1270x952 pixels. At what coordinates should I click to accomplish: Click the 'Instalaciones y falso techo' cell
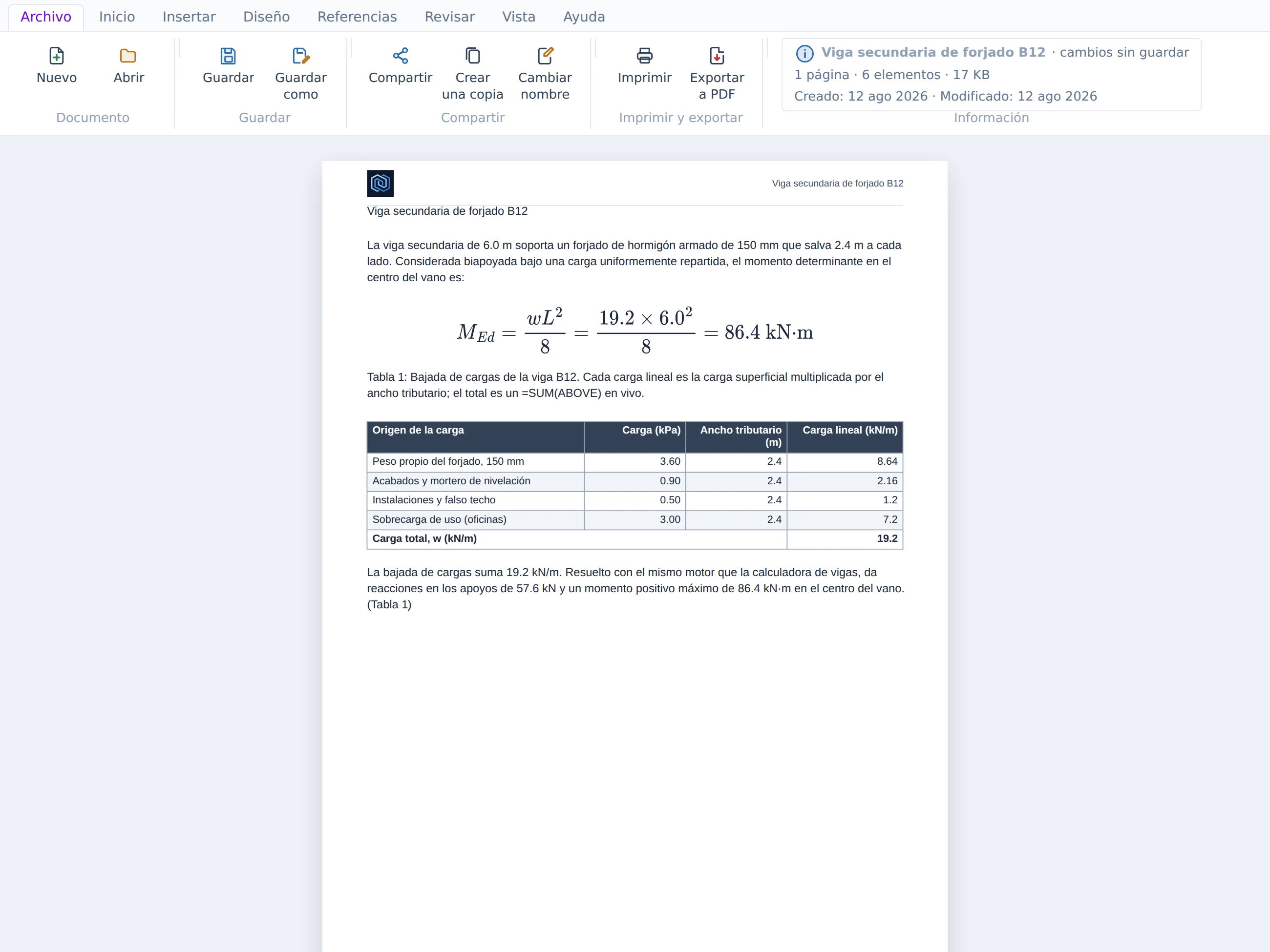coord(475,500)
